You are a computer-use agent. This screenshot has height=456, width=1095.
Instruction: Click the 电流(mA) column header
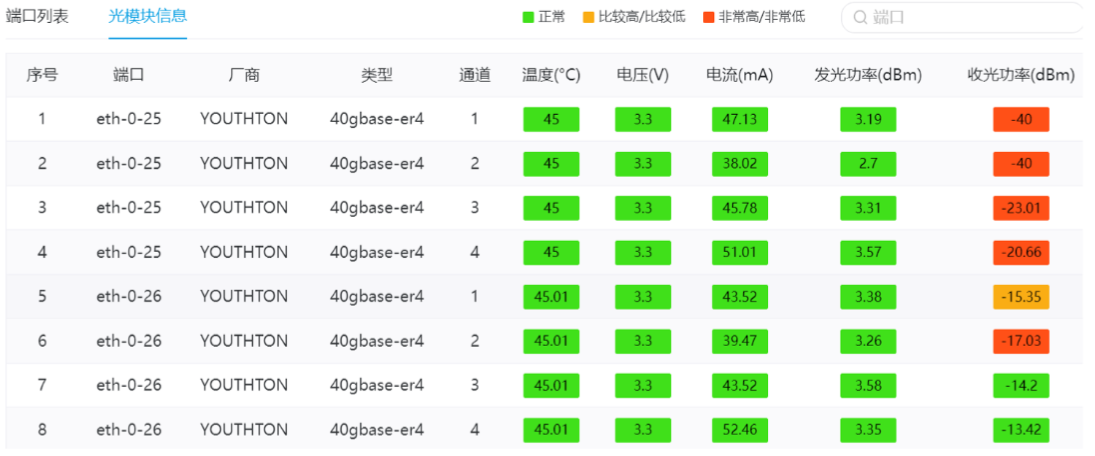click(x=739, y=75)
